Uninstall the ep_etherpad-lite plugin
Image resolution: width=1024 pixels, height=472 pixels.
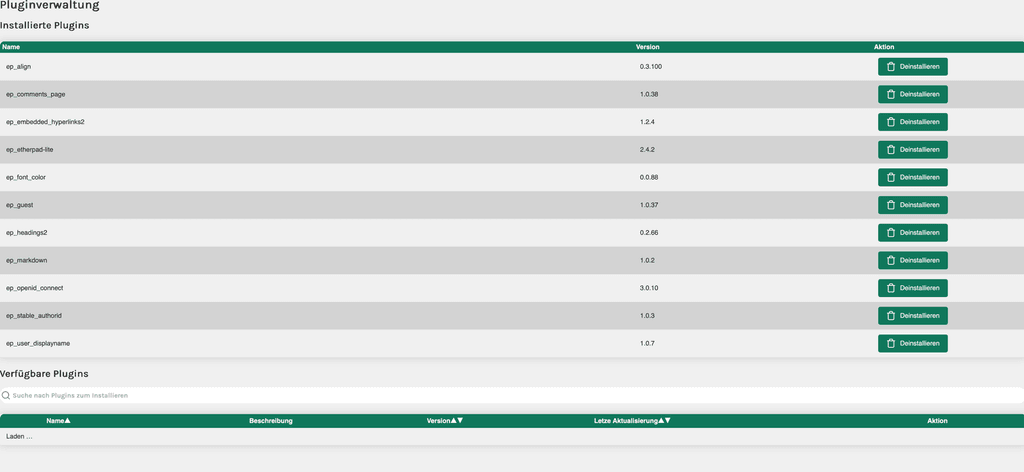coord(912,150)
